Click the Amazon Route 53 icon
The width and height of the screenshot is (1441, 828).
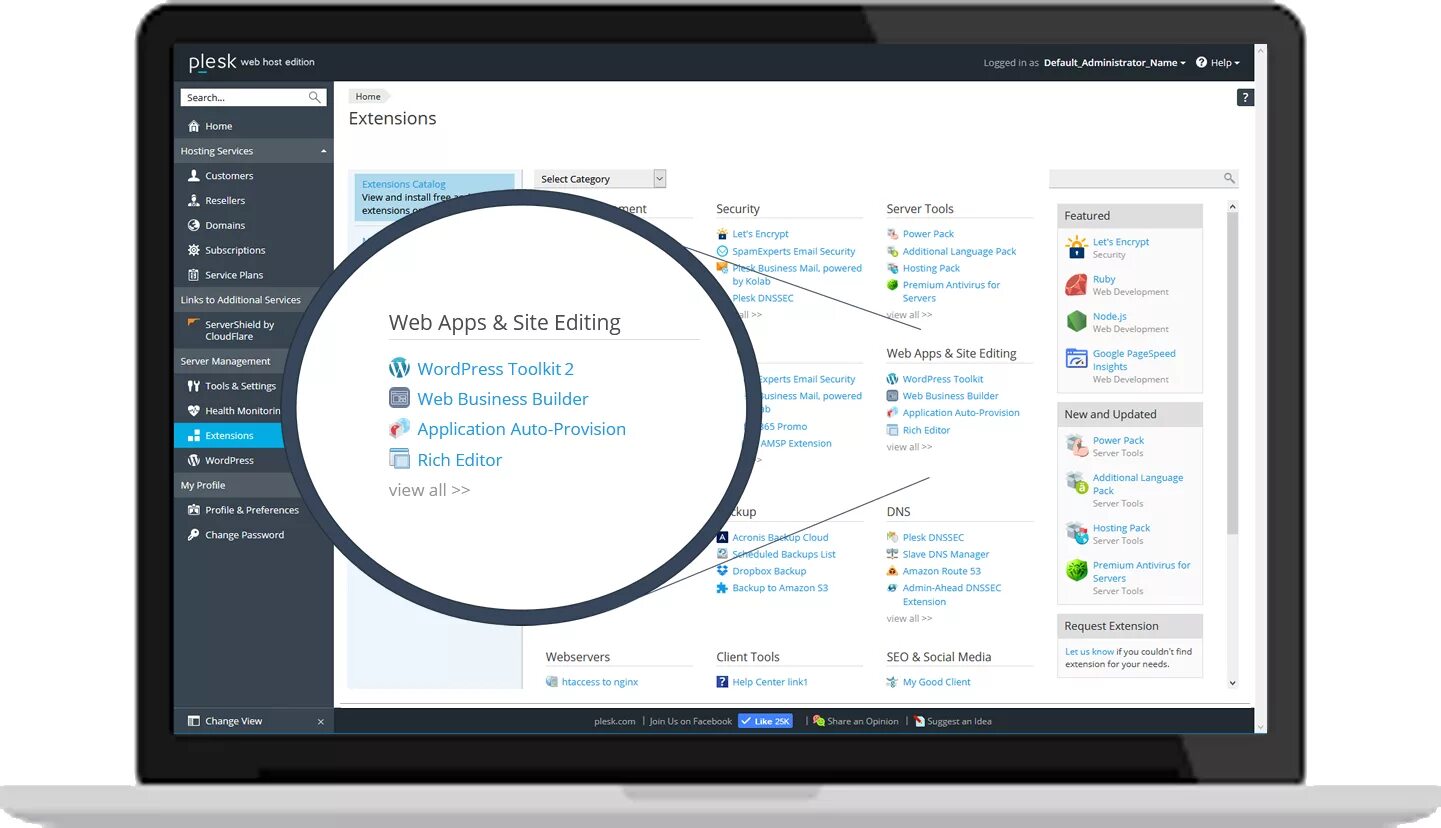[893, 571]
